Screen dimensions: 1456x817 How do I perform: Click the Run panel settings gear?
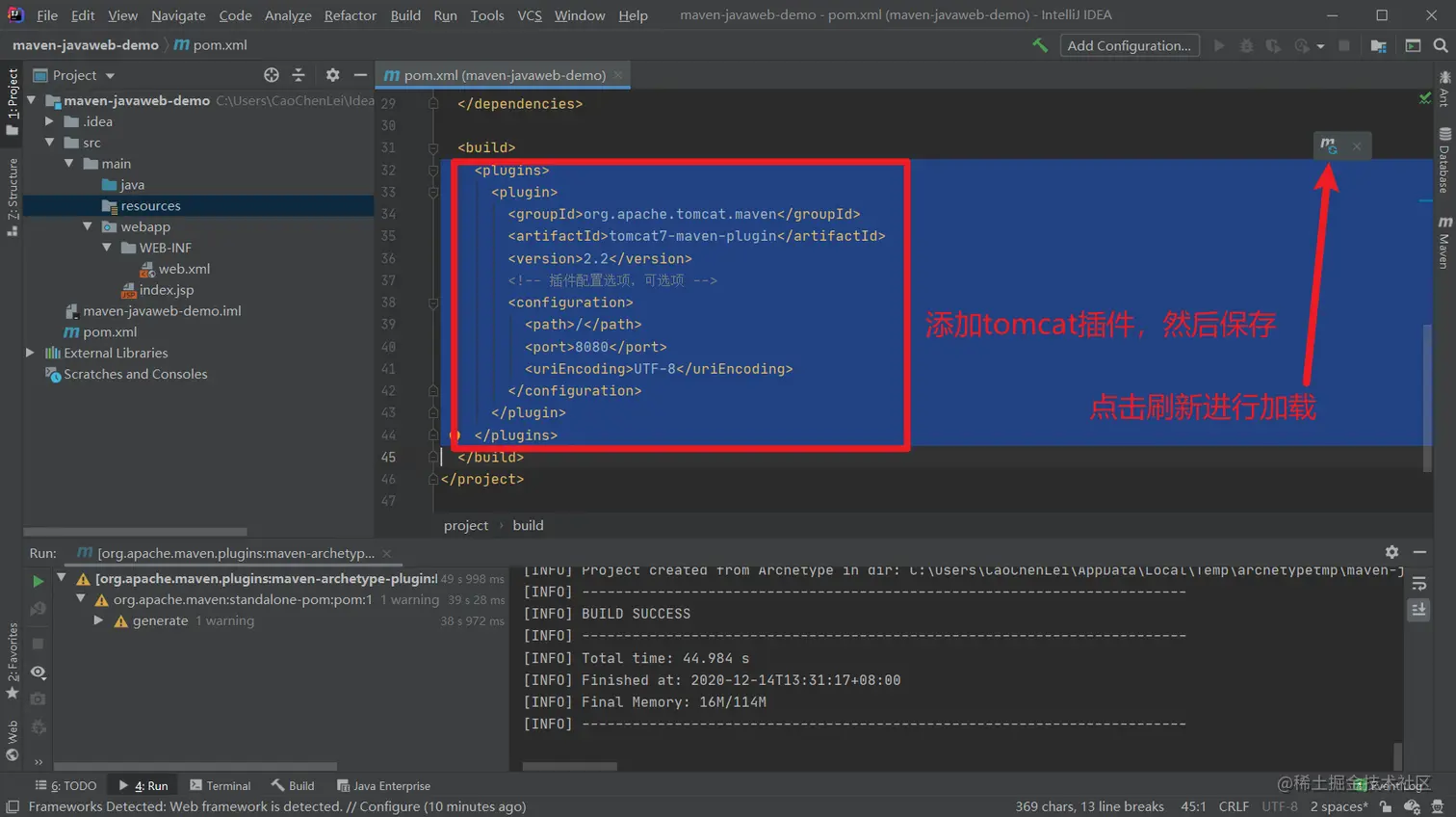1391,552
